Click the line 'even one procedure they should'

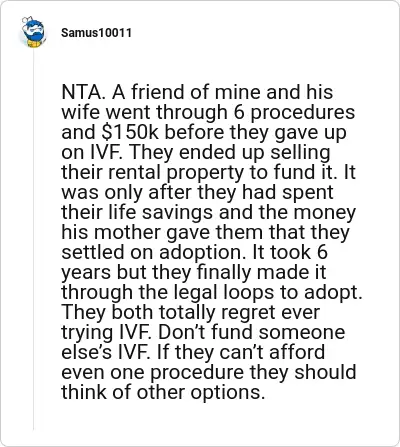click(209, 373)
